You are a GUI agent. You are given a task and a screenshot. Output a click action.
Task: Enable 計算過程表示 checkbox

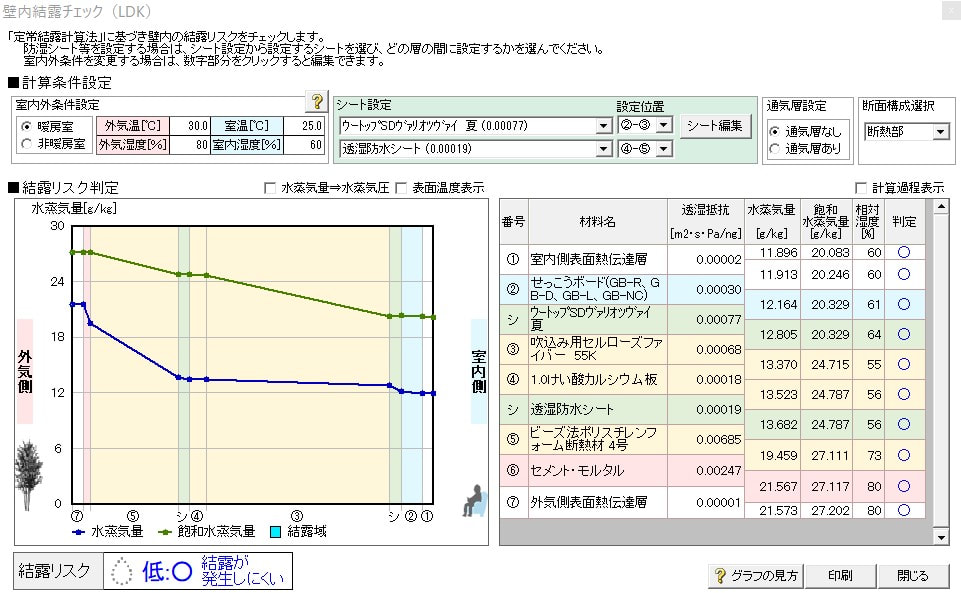pos(861,188)
